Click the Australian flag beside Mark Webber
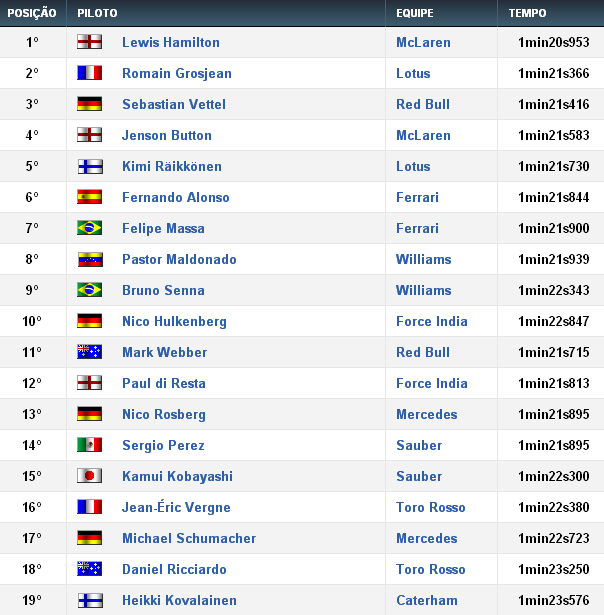 [89, 352]
